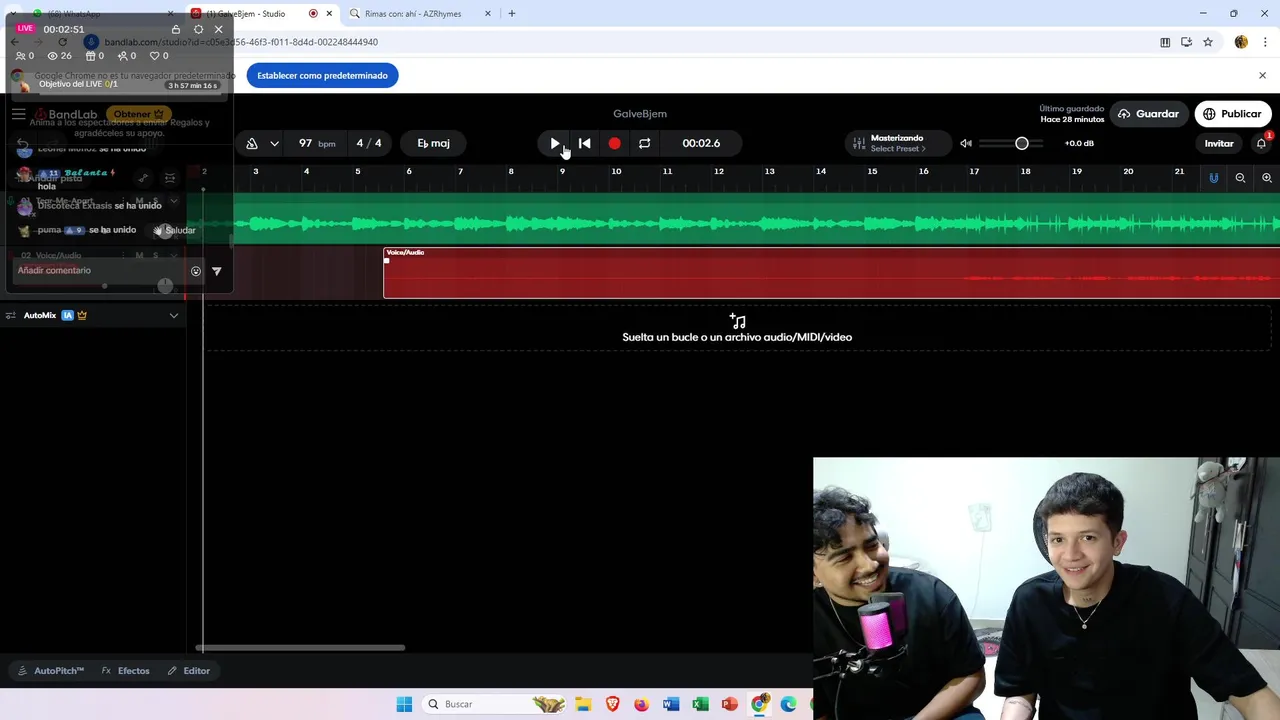Open BandLab hamburger menu
1280x720 pixels.
18,114
